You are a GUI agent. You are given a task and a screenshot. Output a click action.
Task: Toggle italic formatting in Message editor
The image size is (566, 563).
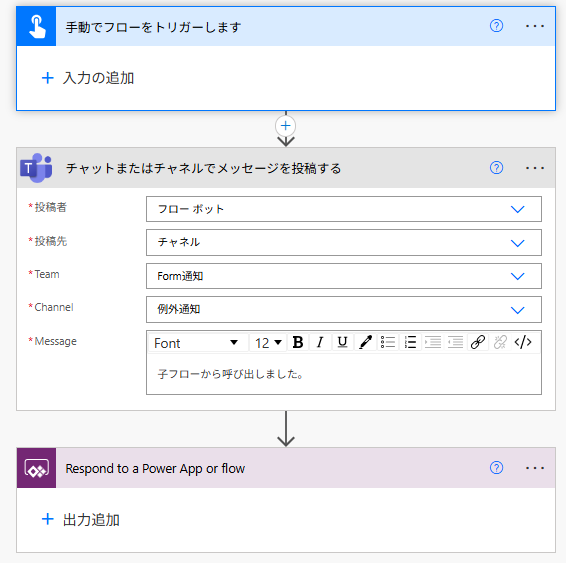point(320,342)
